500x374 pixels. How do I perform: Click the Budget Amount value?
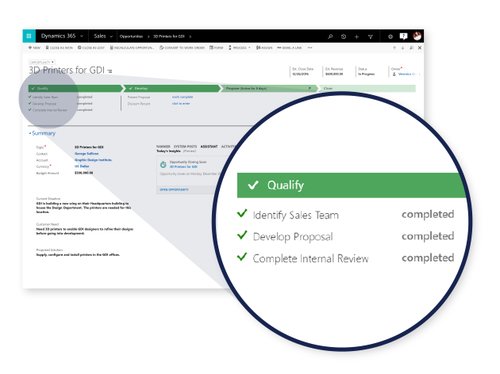click(84, 173)
